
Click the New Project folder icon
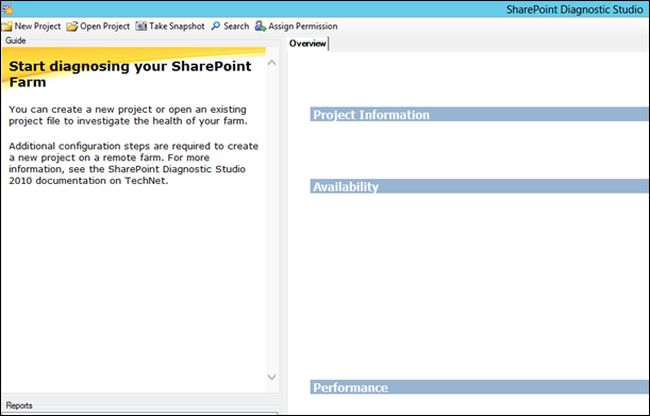pos(7,27)
